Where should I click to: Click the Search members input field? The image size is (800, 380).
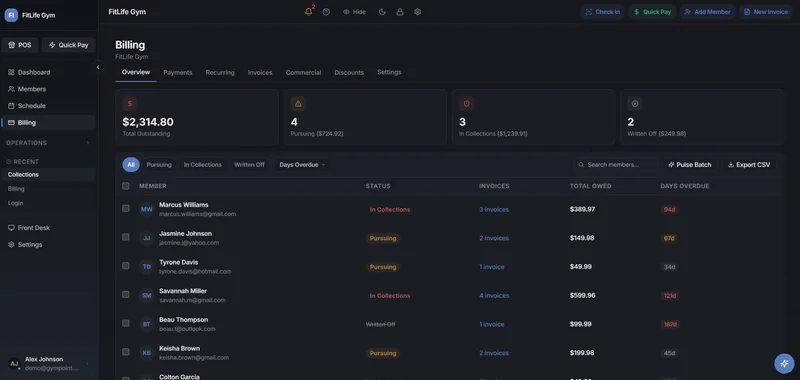(616, 165)
